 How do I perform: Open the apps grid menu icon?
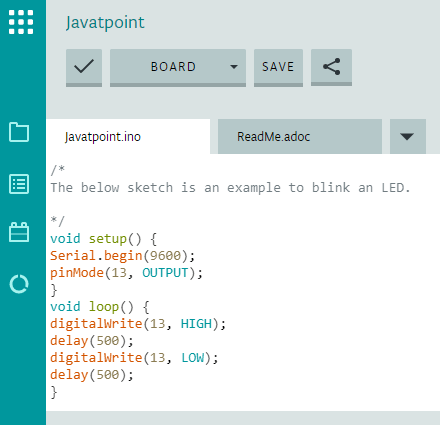coord(21,22)
